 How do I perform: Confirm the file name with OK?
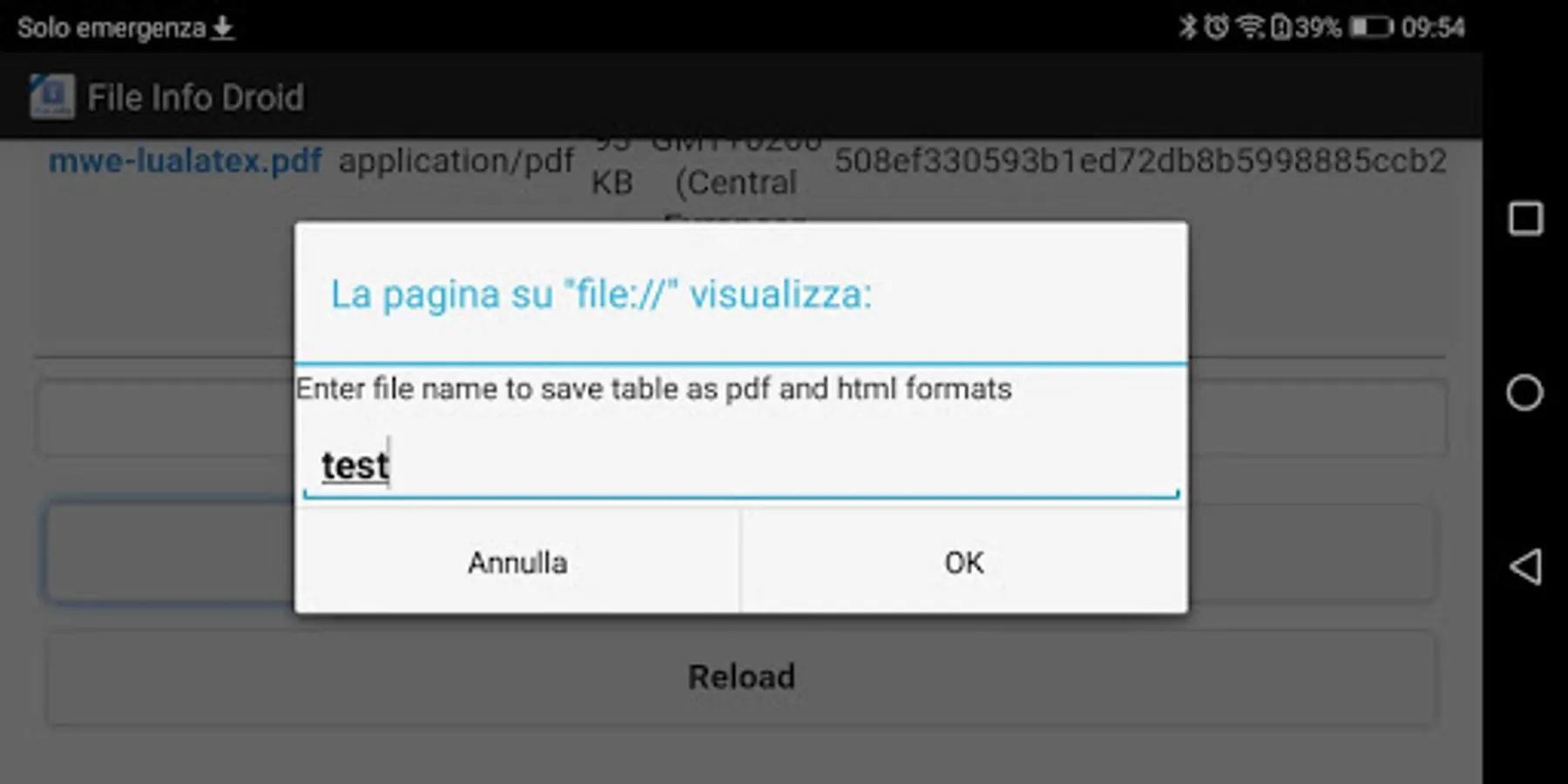[x=964, y=562]
